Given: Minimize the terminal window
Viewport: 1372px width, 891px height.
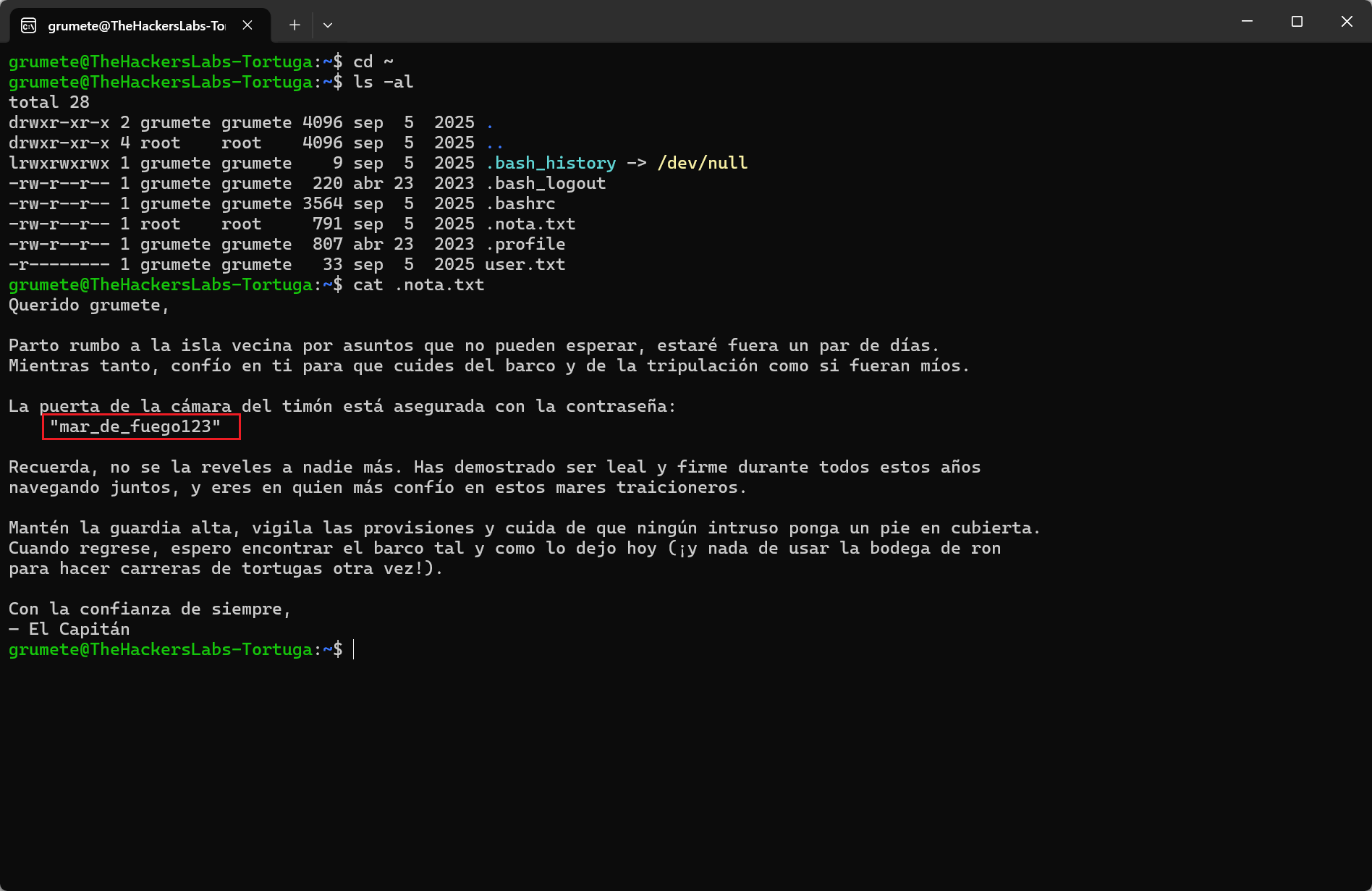Looking at the screenshot, I should (x=1247, y=22).
